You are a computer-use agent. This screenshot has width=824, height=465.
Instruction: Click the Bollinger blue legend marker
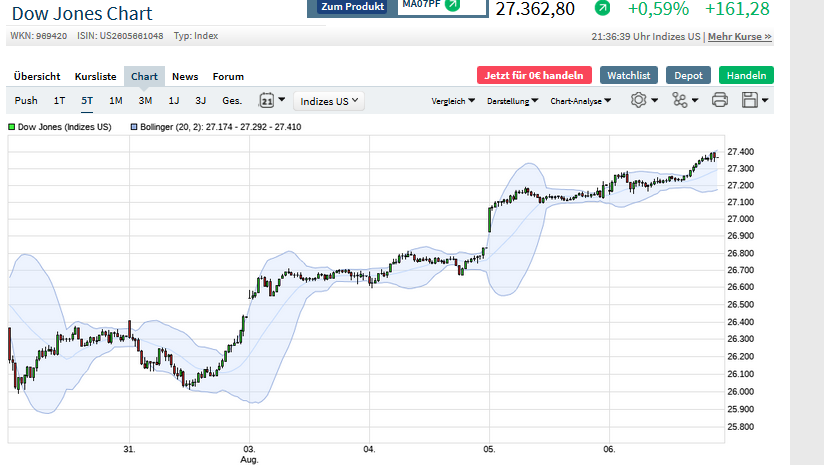point(134,127)
